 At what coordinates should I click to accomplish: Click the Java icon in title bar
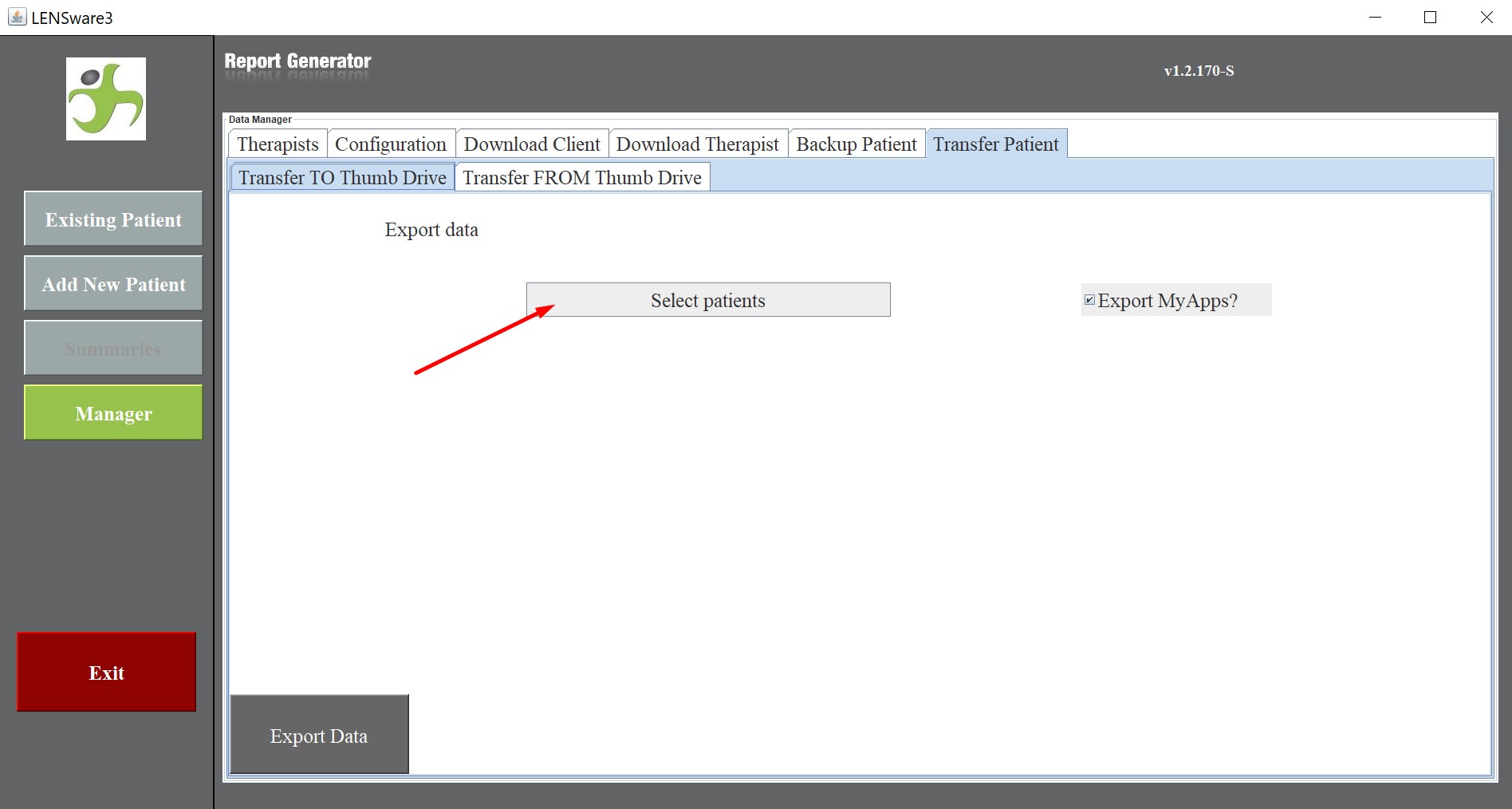coord(17,17)
